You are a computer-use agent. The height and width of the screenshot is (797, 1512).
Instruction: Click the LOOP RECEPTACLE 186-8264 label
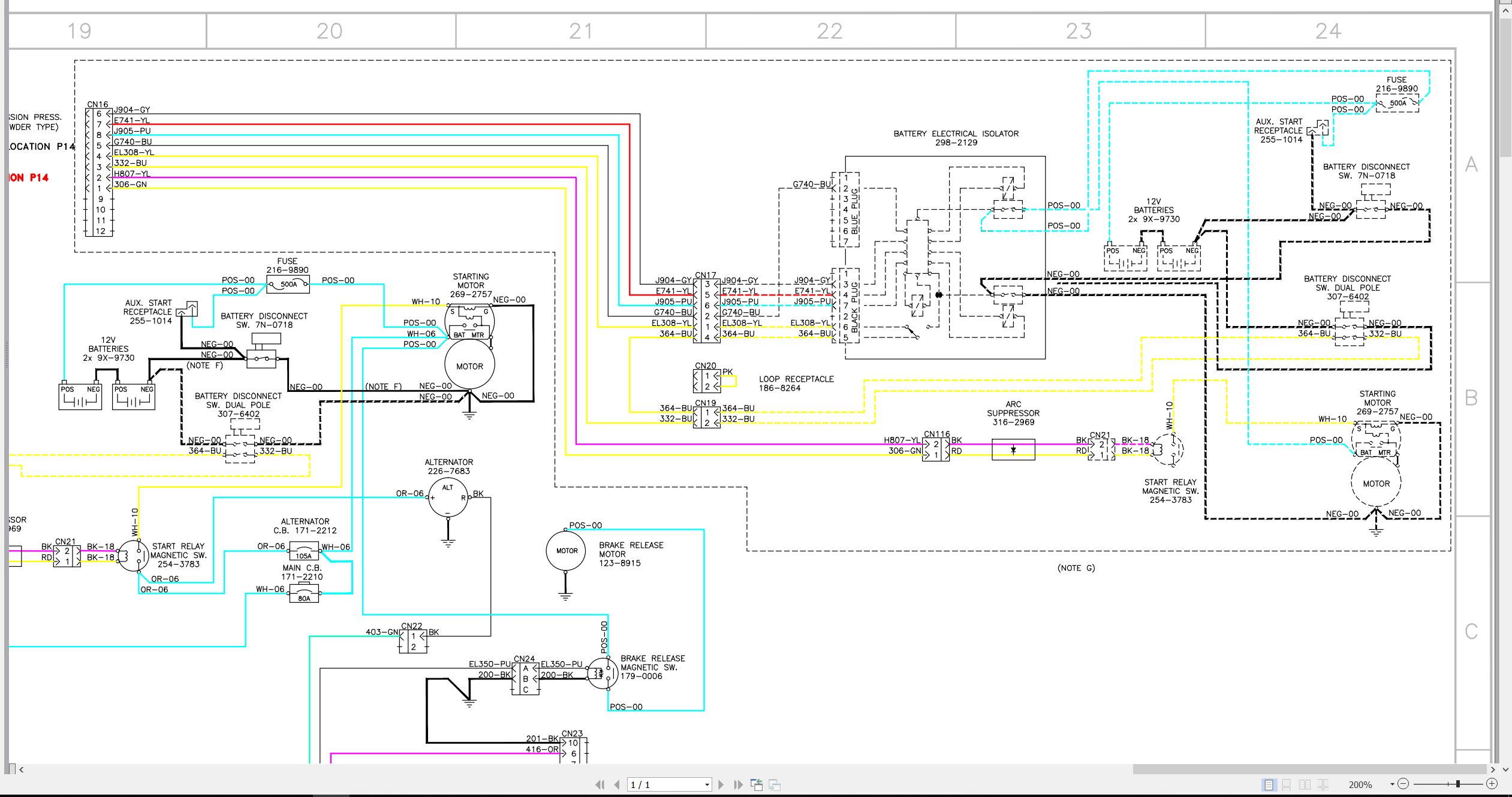tap(796, 384)
